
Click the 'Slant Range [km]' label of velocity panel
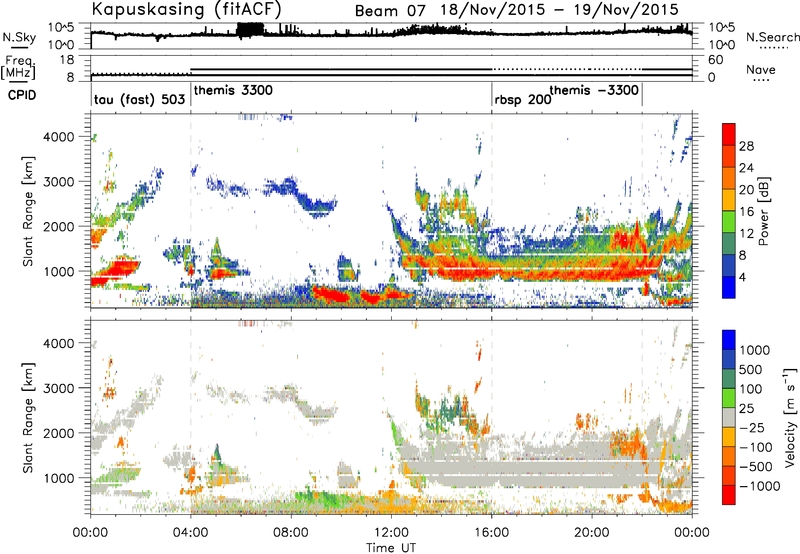pos(28,418)
